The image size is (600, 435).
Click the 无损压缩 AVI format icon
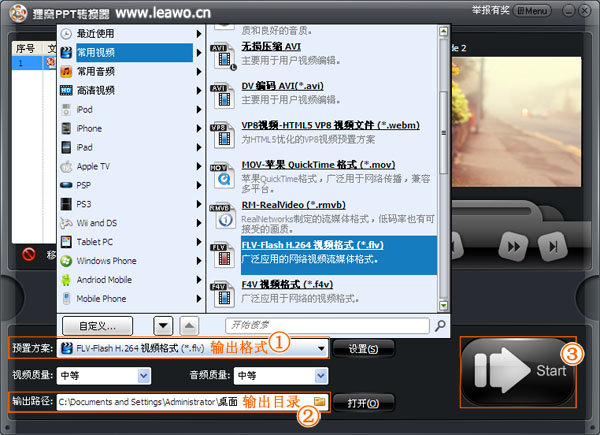click(x=223, y=56)
